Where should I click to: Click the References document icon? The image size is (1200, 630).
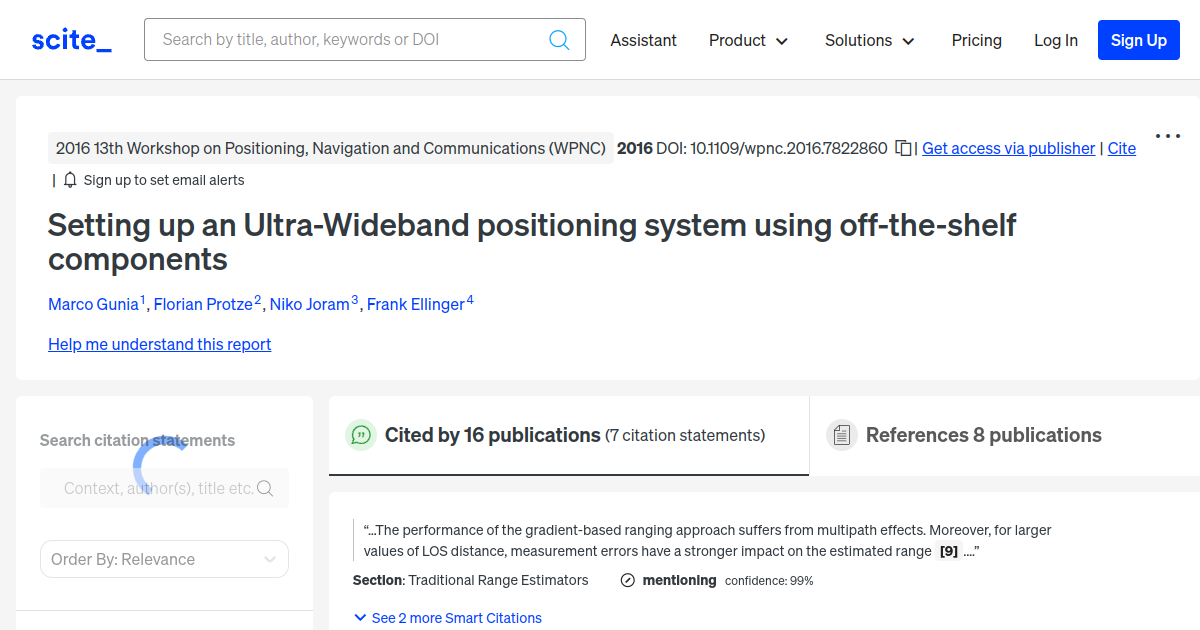[x=842, y=434]
